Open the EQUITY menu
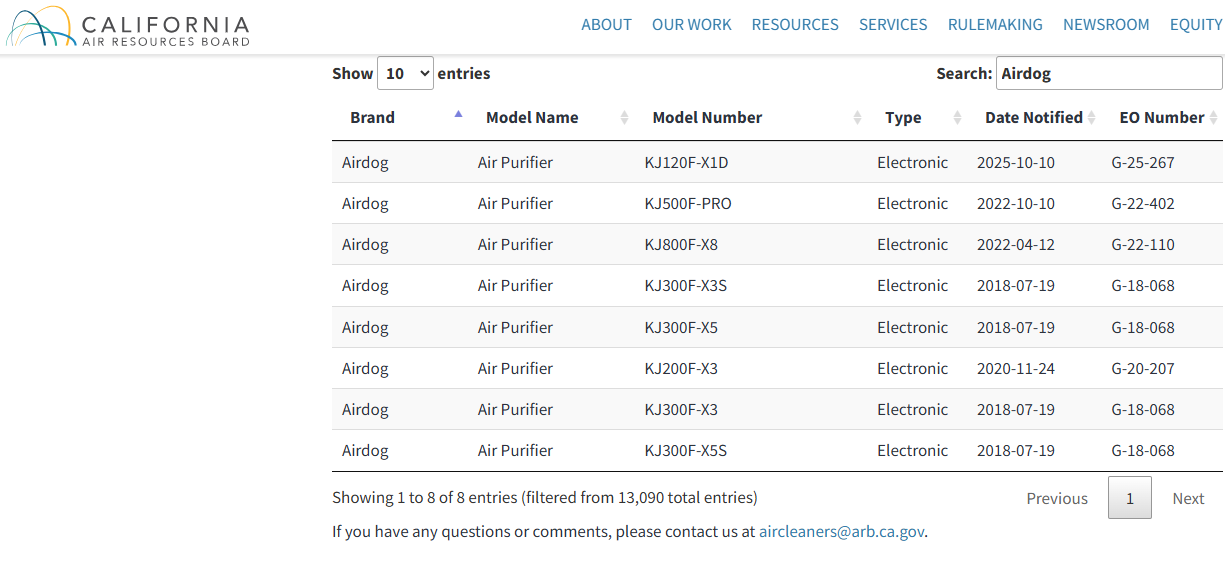Viewport: 1225px width, 572px height. pos(1196,25)
